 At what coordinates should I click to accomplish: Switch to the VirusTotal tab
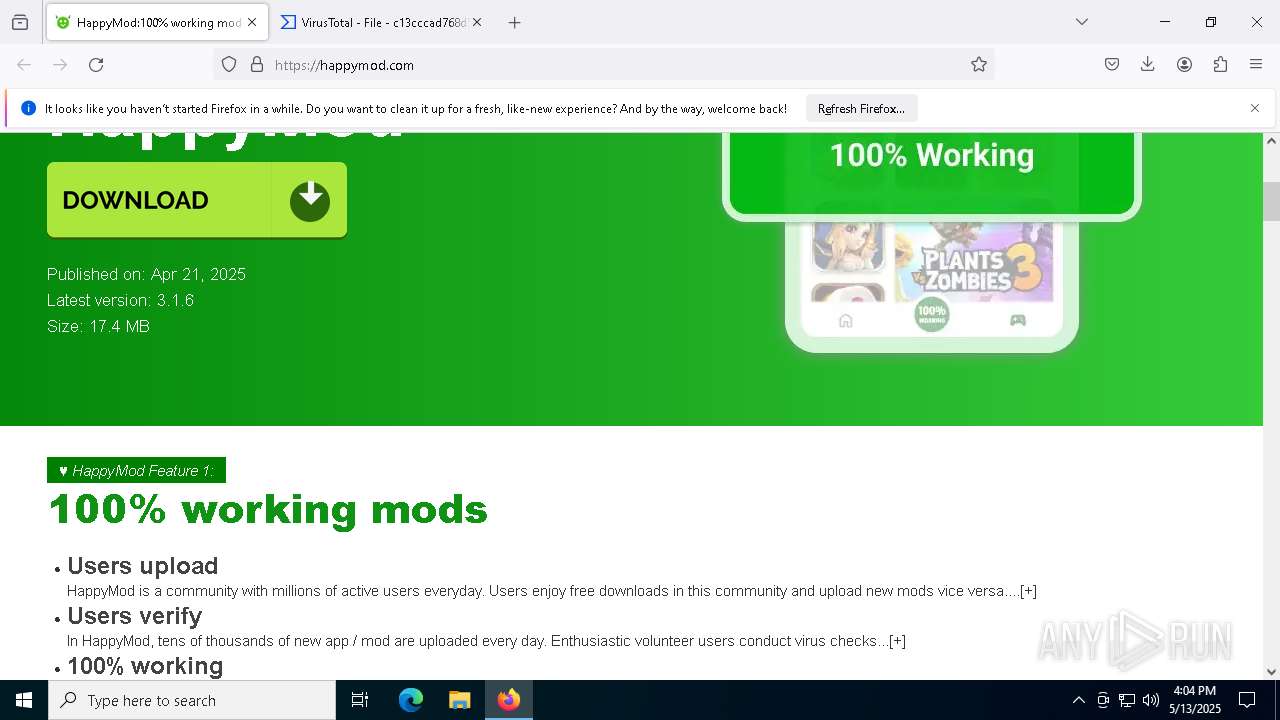coord(382,22)
